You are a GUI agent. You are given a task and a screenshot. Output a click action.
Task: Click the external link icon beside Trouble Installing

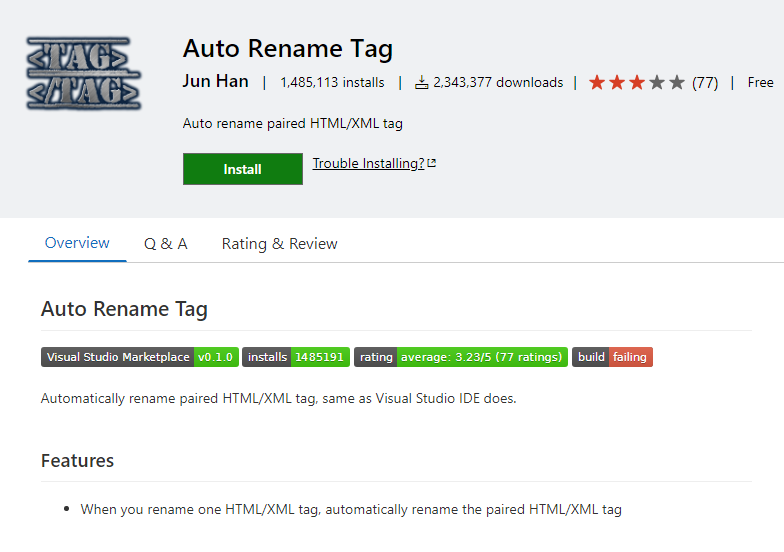click(x=432, y=163)
